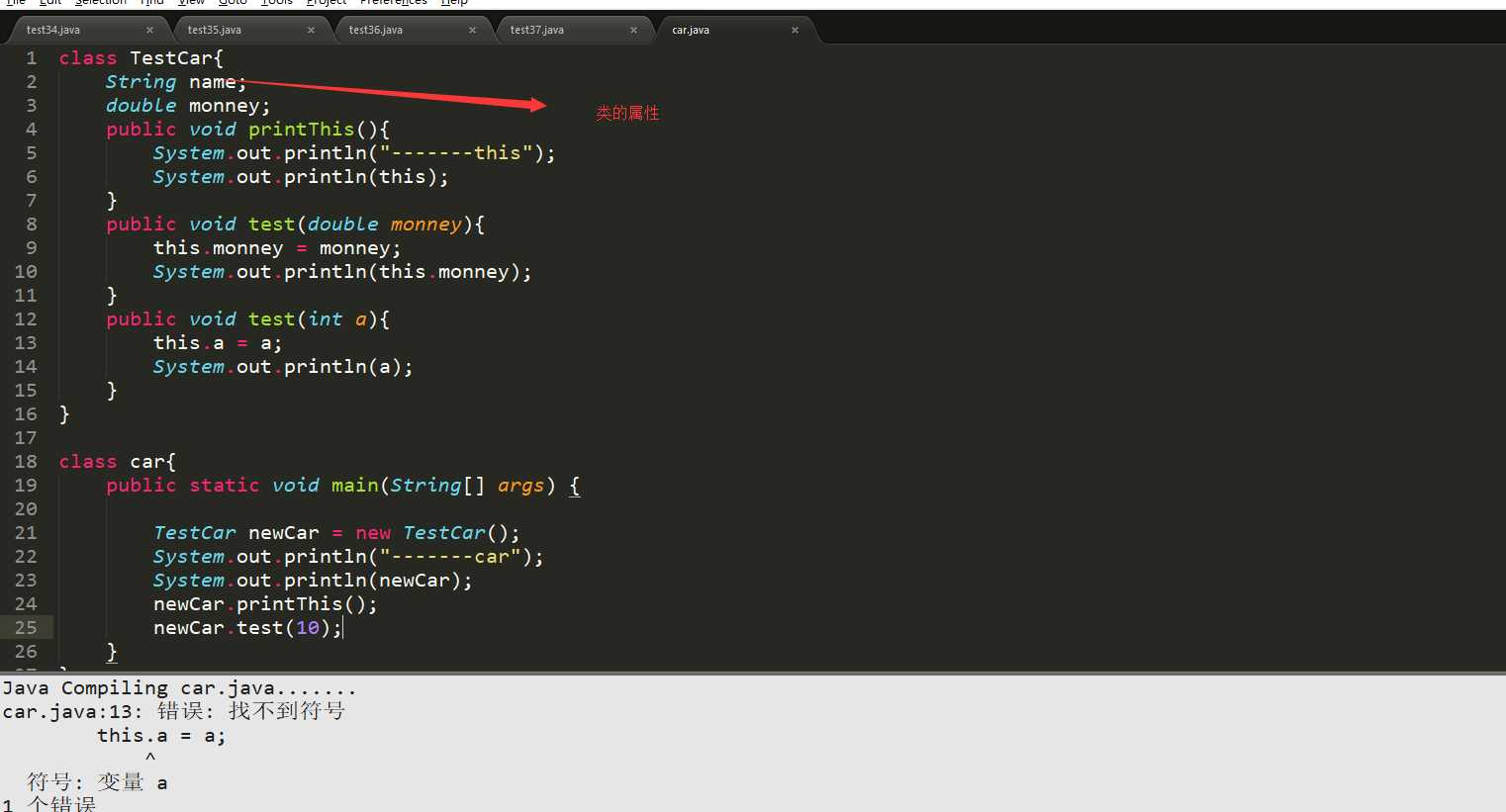Place cursor in 'class TestCar{' declaration

tap(141, 58)
